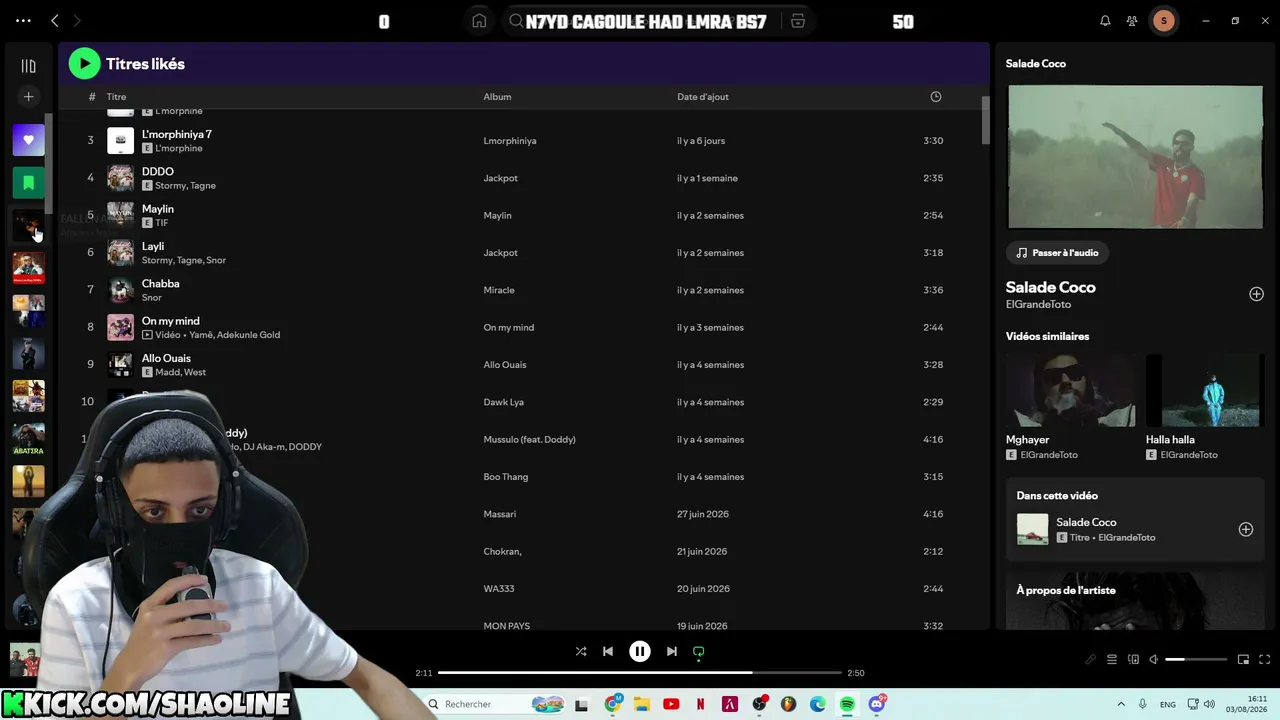Mute the Spotify volume
Viewport: 1280px width, 720px height.
click(x=1153, y=659)
